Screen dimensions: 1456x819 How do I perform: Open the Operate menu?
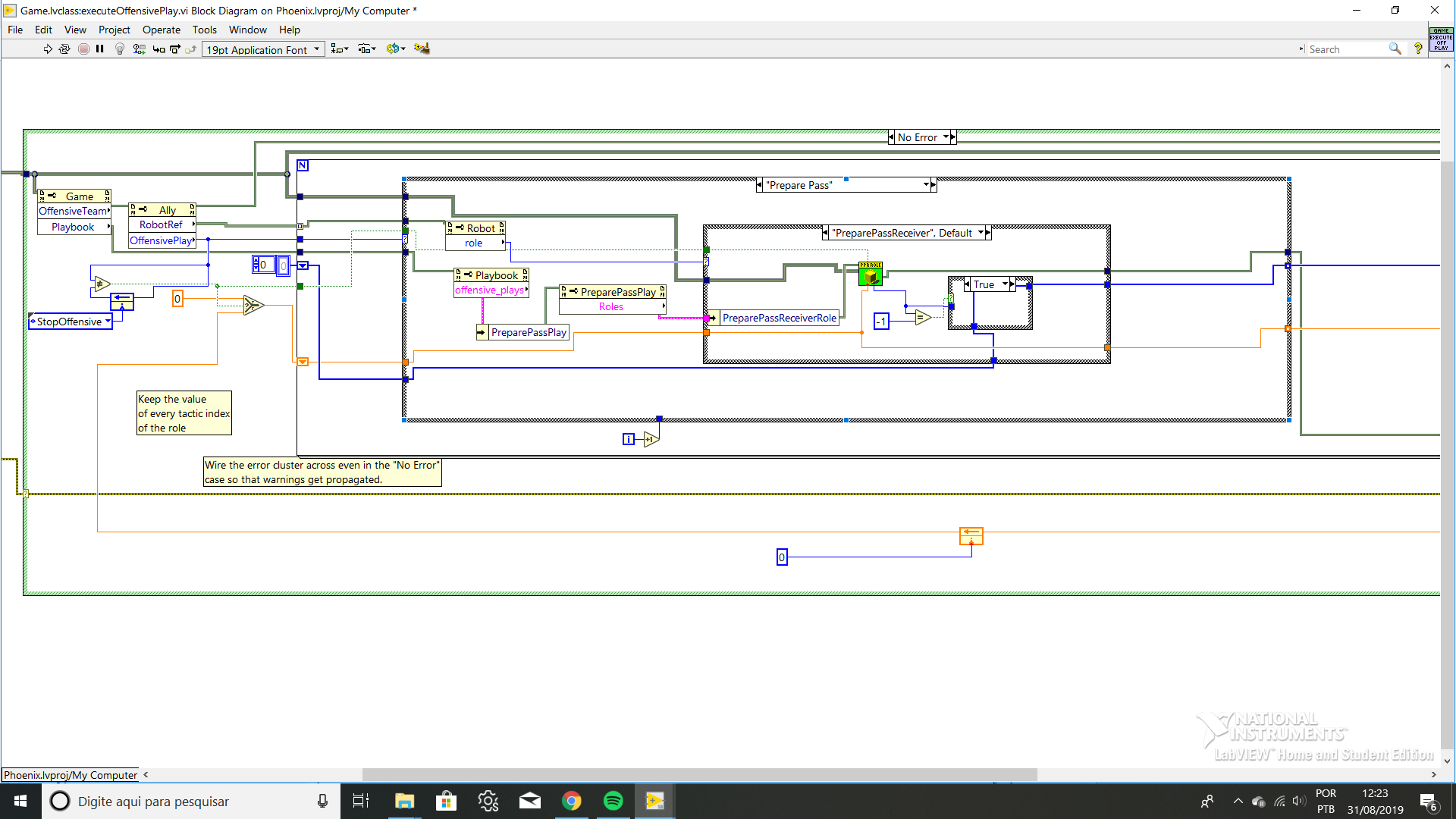coord(162,30)
